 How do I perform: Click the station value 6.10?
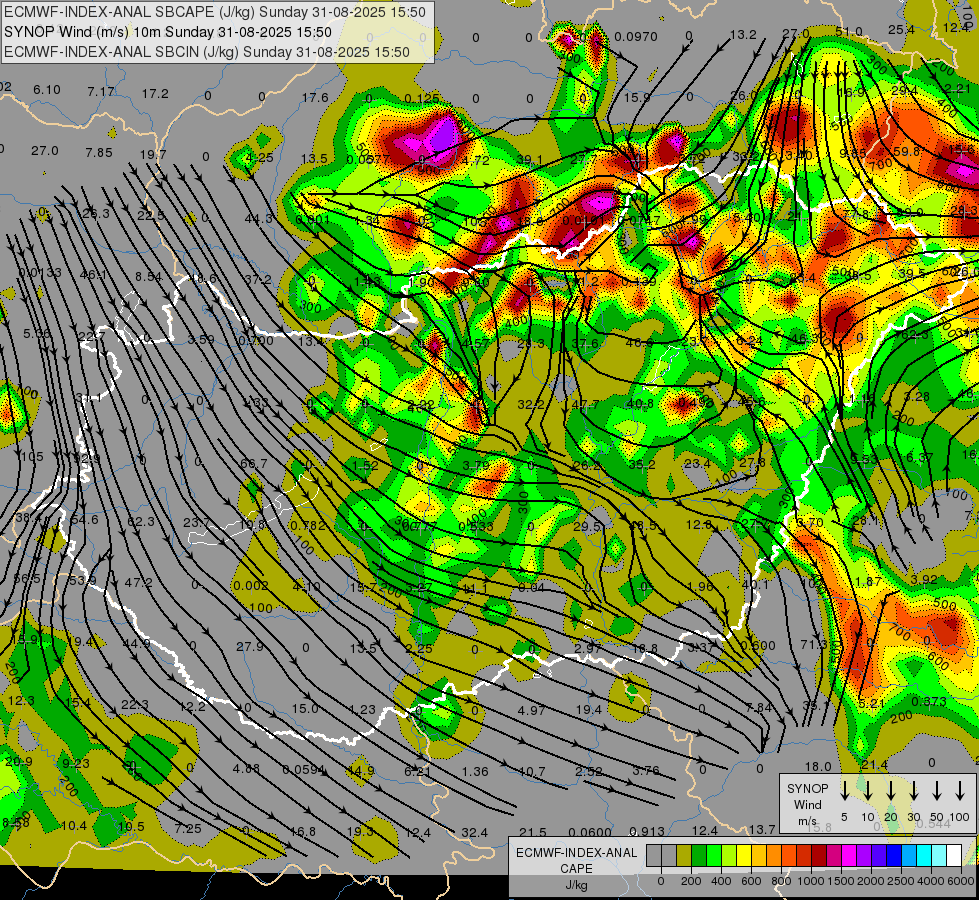[47, 90]
